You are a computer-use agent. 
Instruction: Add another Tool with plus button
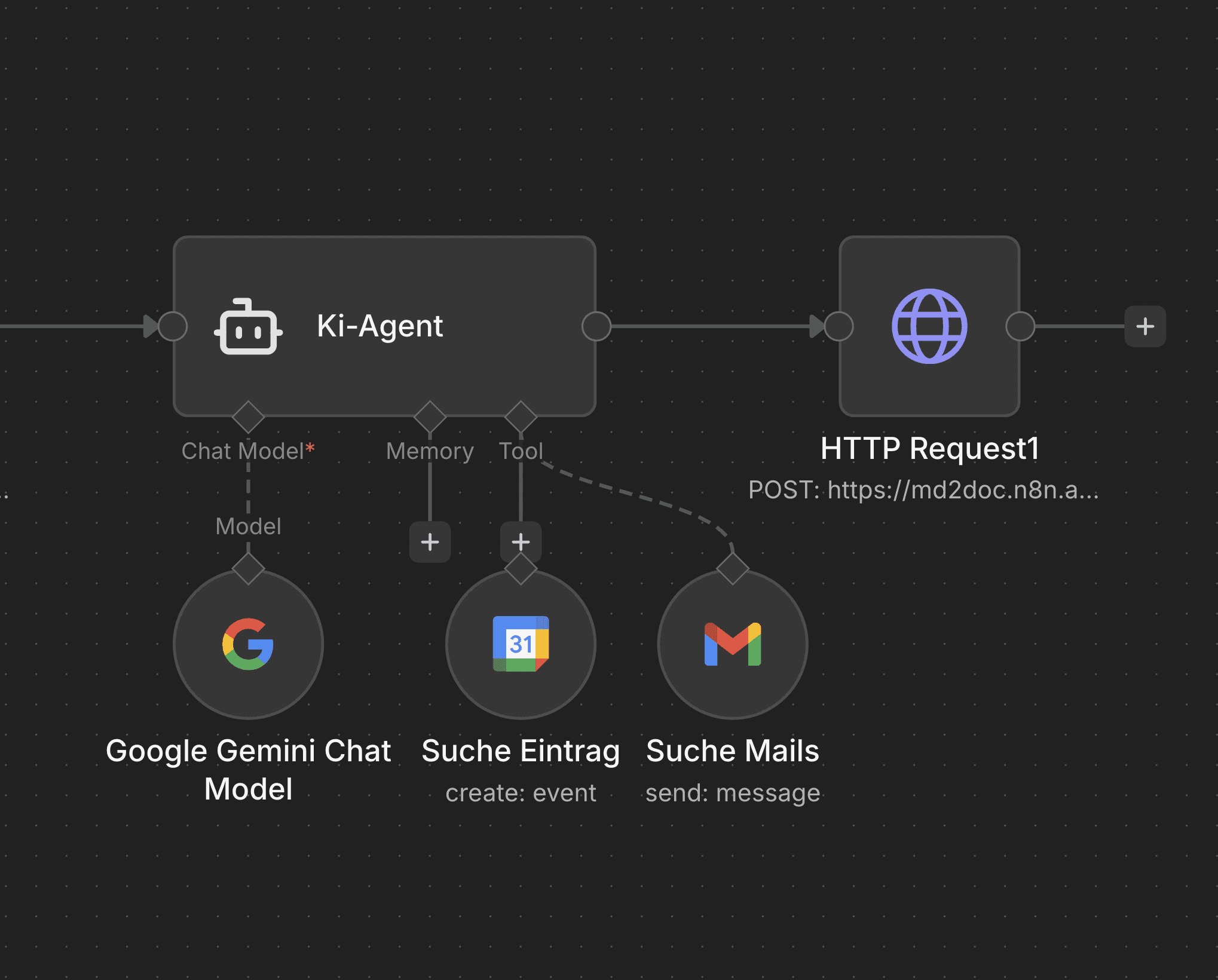[x=521, y=541]
